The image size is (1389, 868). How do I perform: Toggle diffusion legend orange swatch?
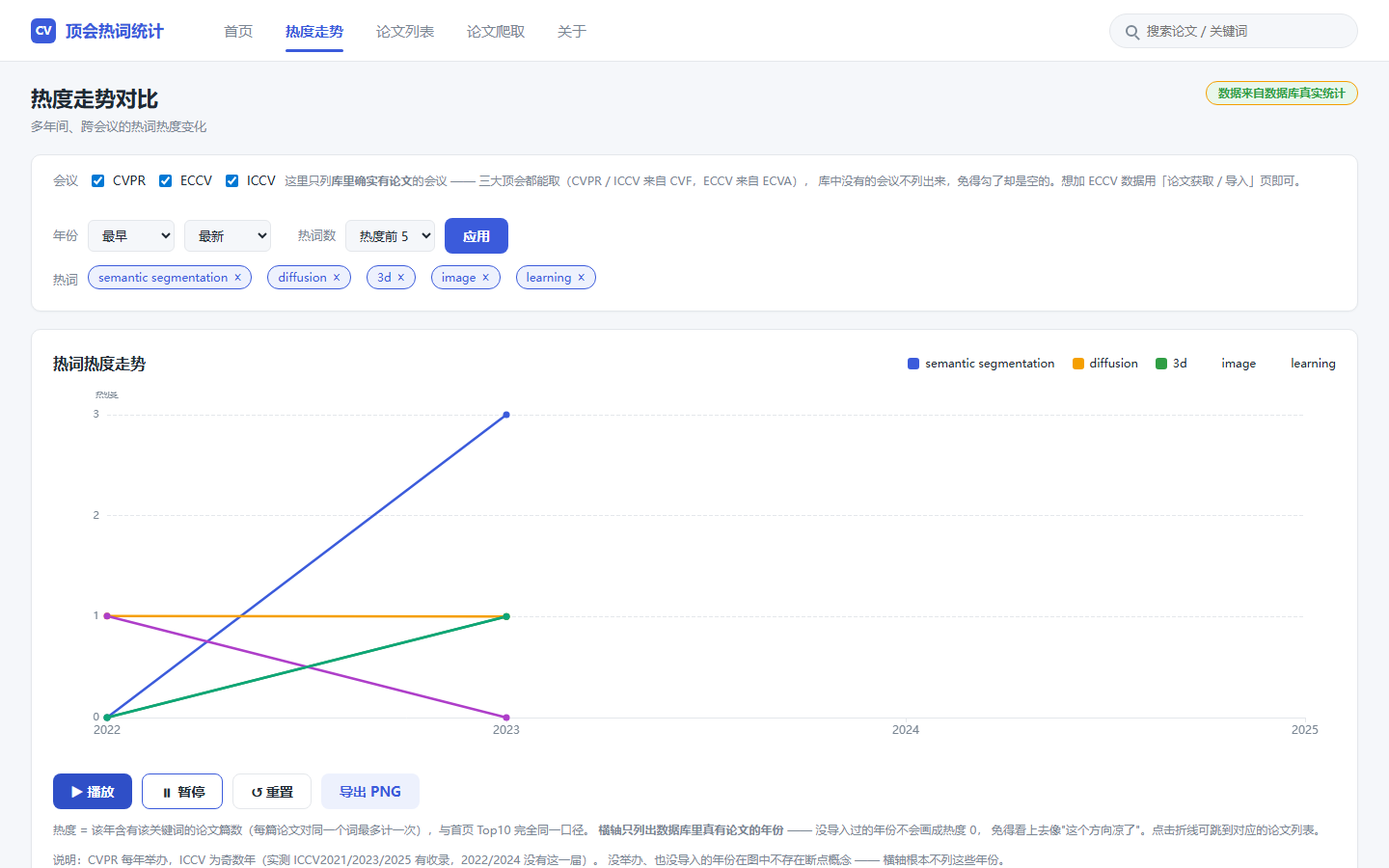[x=1078, y=364]
